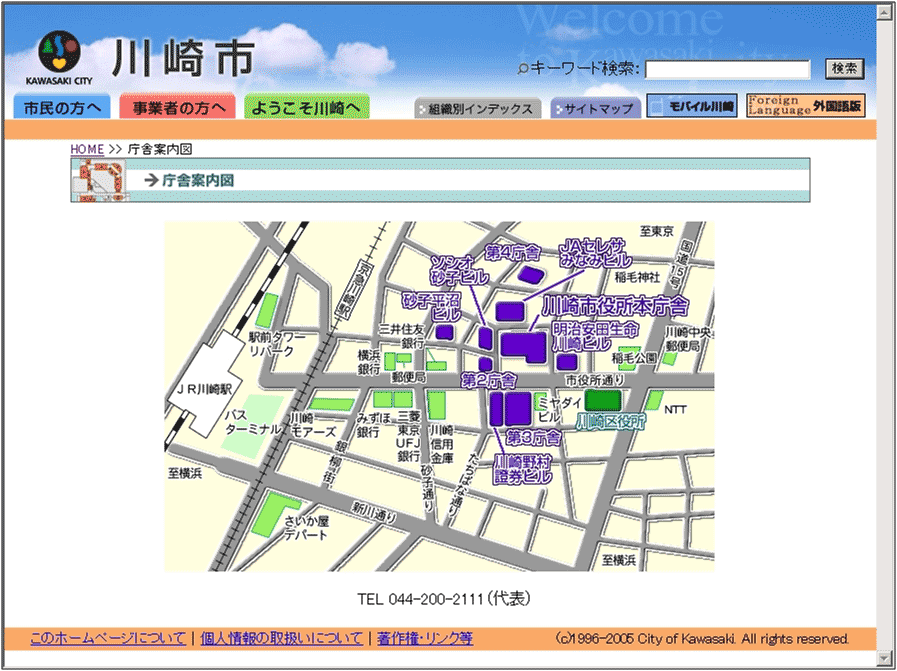Select the green 川崎区役所 building on map

[x=602, y=400]
